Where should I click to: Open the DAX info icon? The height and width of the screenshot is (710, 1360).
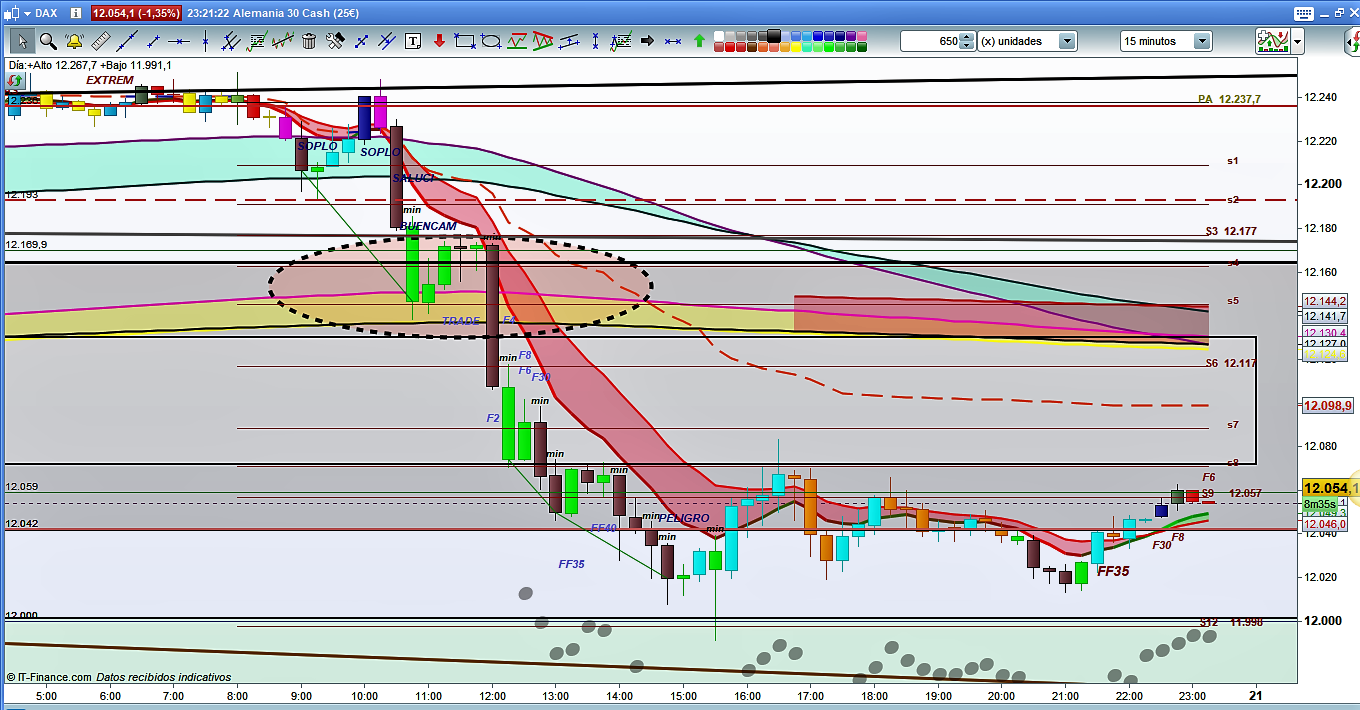[x=76, y=13]
